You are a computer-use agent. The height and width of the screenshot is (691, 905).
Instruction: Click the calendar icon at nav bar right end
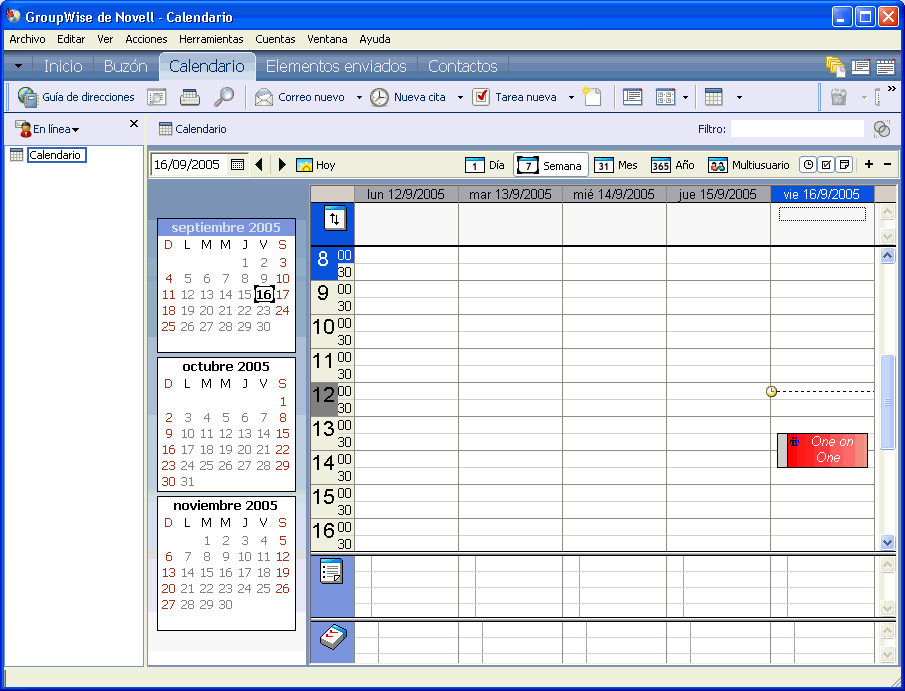[x=885, y=66]
